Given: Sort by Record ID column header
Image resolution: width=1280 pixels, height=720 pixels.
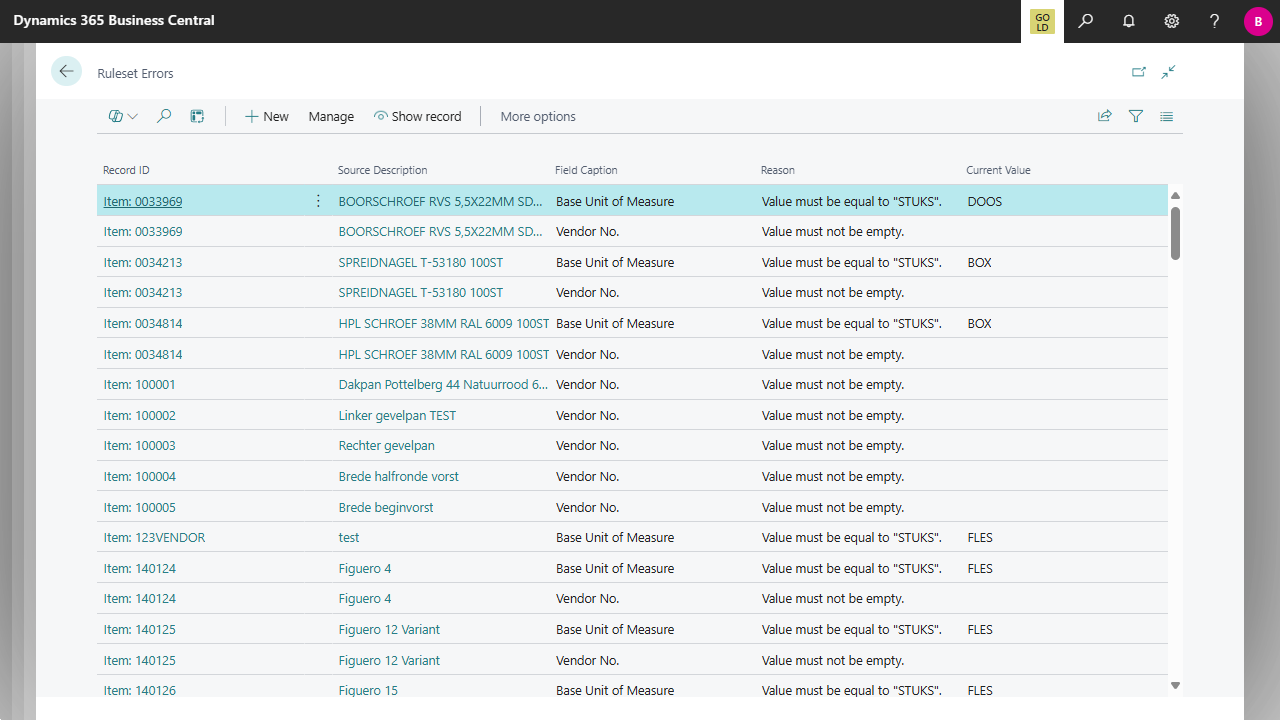Looking at the screenshot, I should pyautogui.click(x=126, y=170).
